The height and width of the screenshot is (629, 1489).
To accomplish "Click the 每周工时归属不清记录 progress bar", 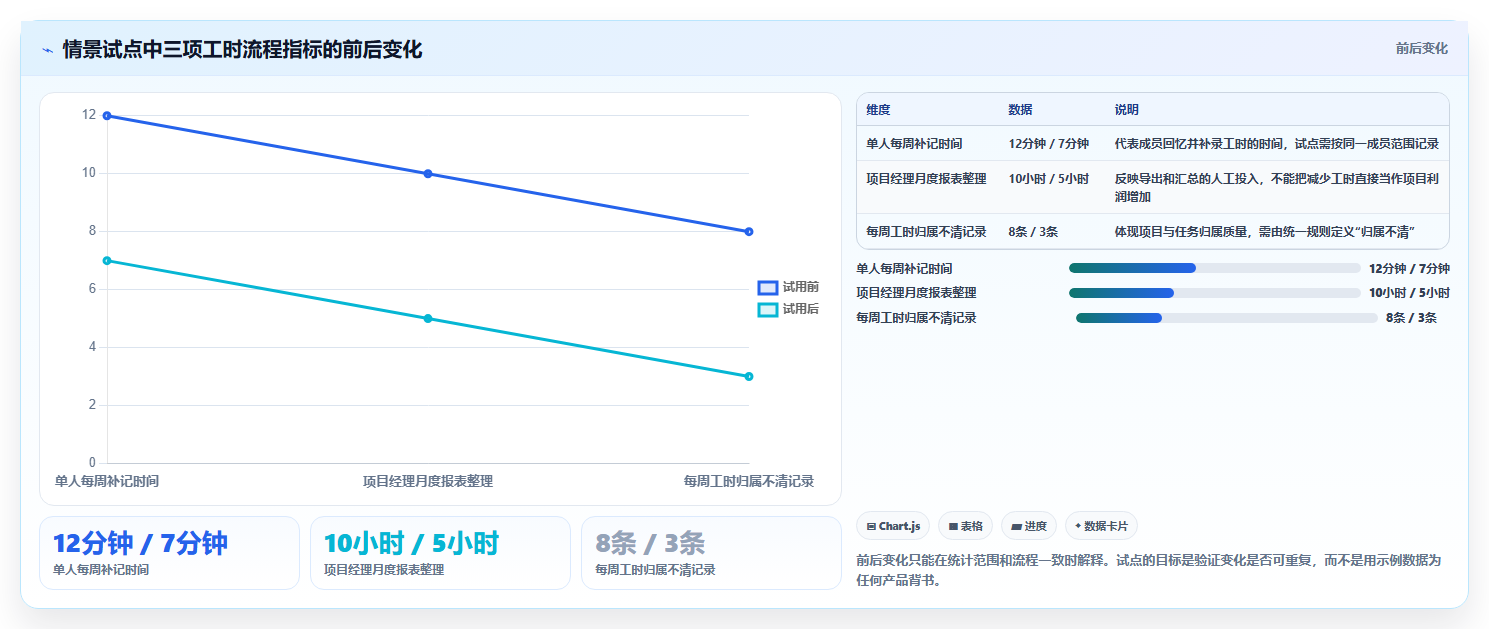I will tap(1226, 318).
